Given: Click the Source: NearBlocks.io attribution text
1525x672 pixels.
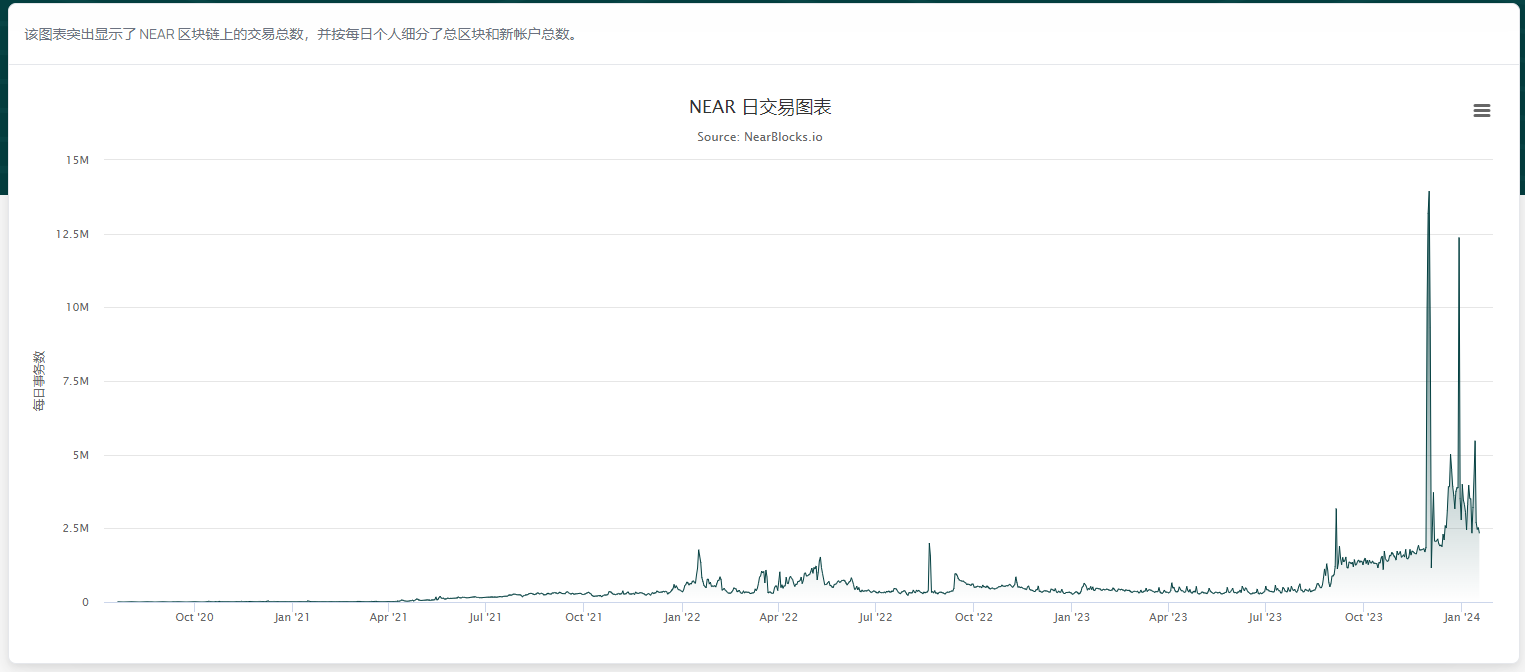Looking at the screenshot, I should pyautogui.click(x=761, y=136).
